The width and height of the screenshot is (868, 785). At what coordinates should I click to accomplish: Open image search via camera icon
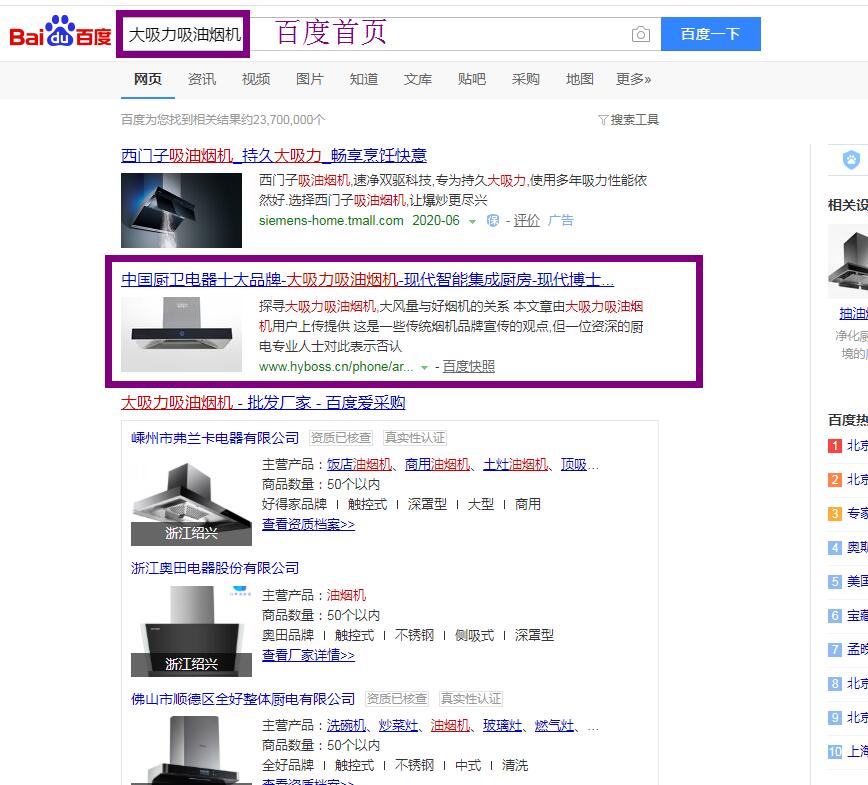pos(641,34)
